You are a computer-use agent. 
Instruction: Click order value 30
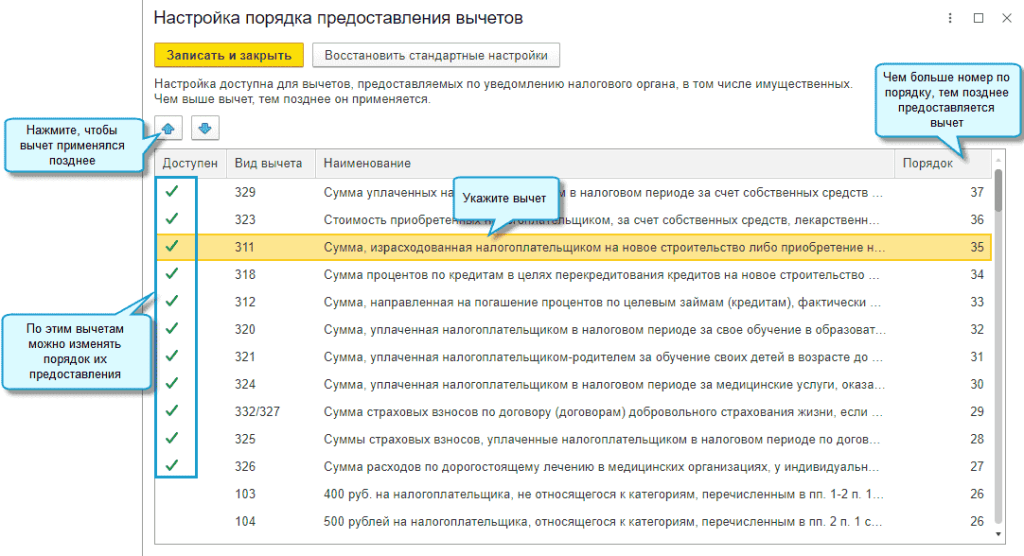976,384
